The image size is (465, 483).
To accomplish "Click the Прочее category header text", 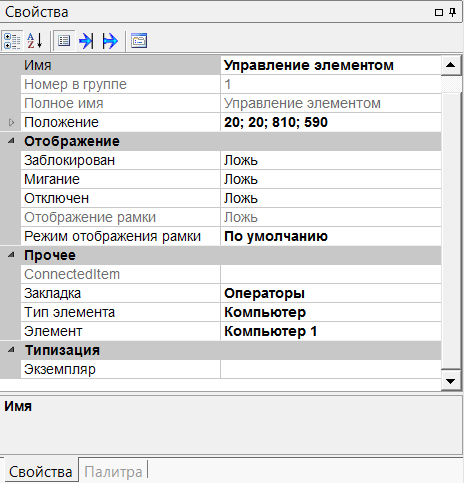I will tap(50, 255).
